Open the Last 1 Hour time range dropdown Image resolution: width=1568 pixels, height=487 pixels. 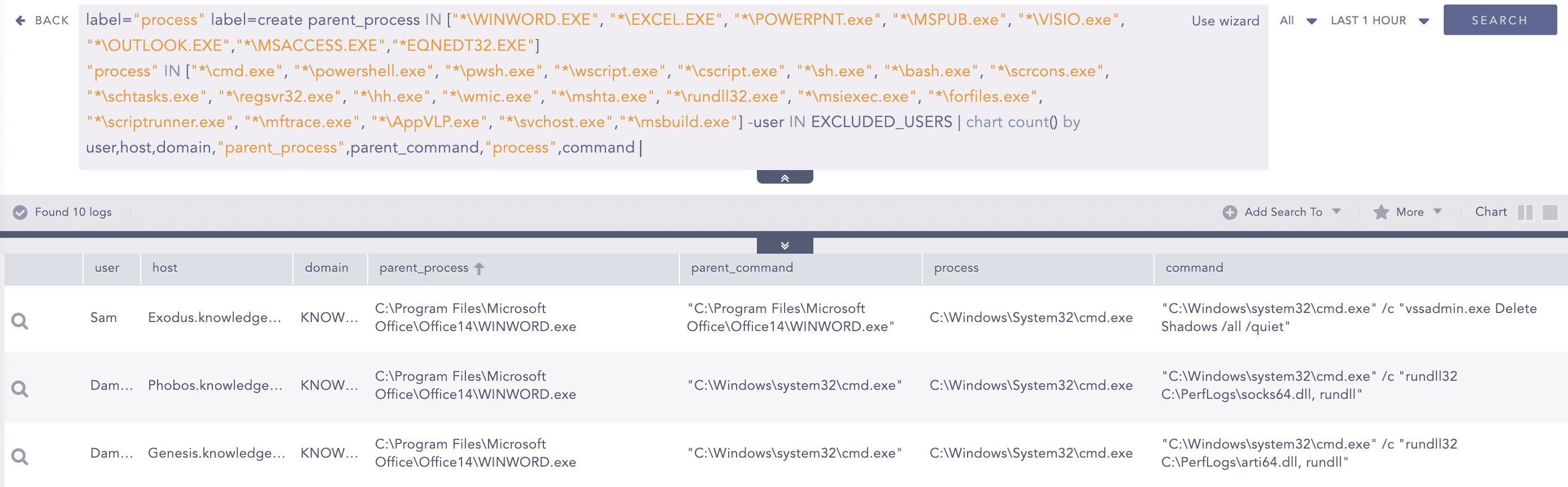point(1379,21)
